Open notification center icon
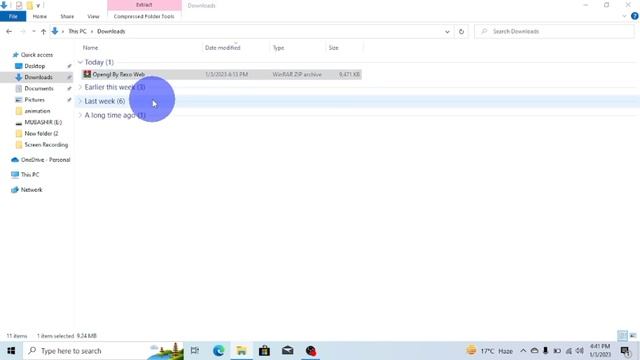 [x=625, y=351]
